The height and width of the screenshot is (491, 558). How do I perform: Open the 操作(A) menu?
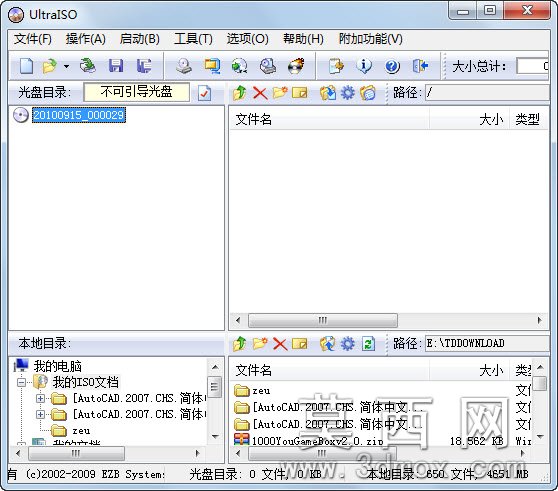tap(86, 39)
